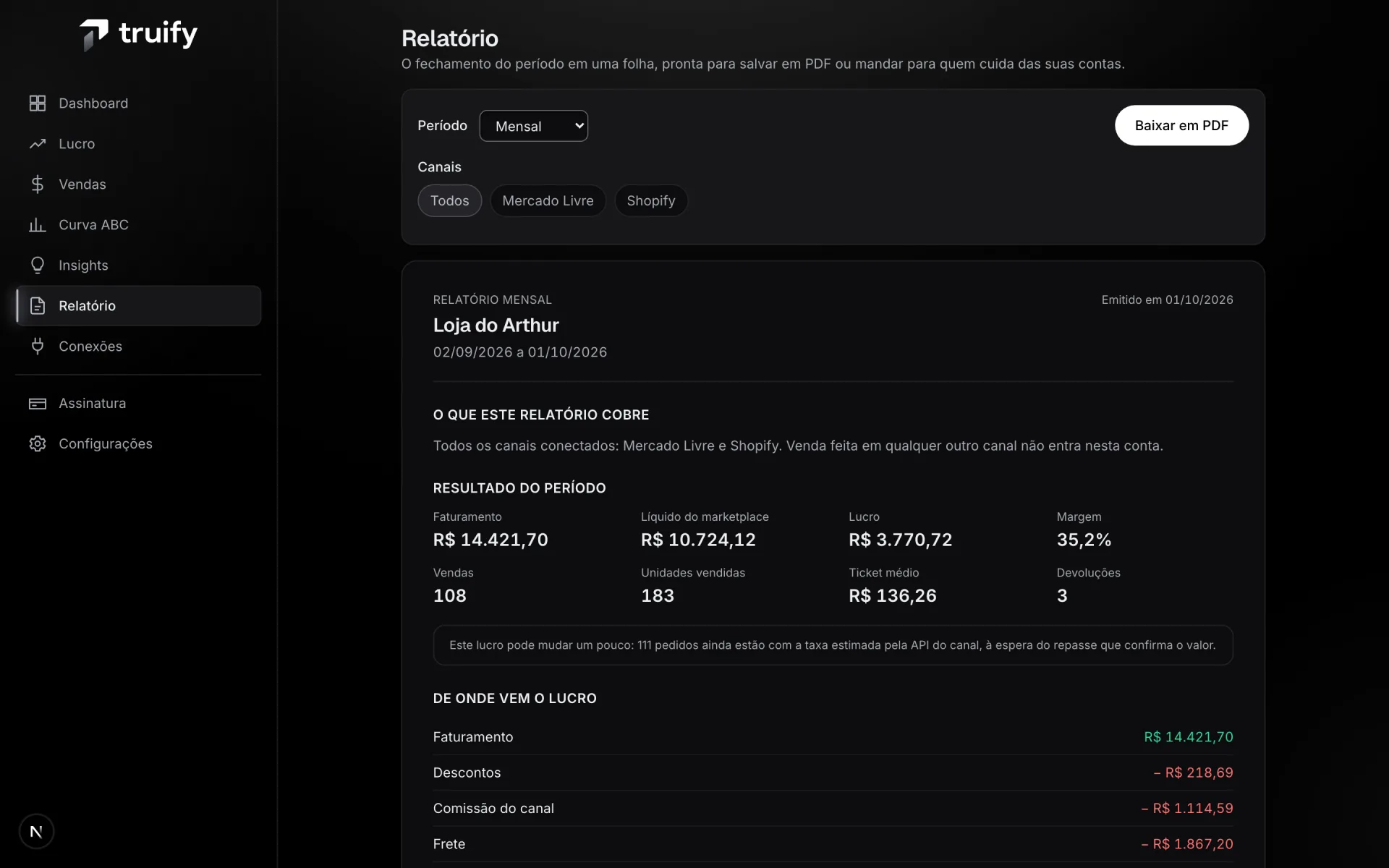This screenshot has width=1389, height=868.
Task: Download the report with Baixar em PDF
Action: click(x=1181, y=125)
